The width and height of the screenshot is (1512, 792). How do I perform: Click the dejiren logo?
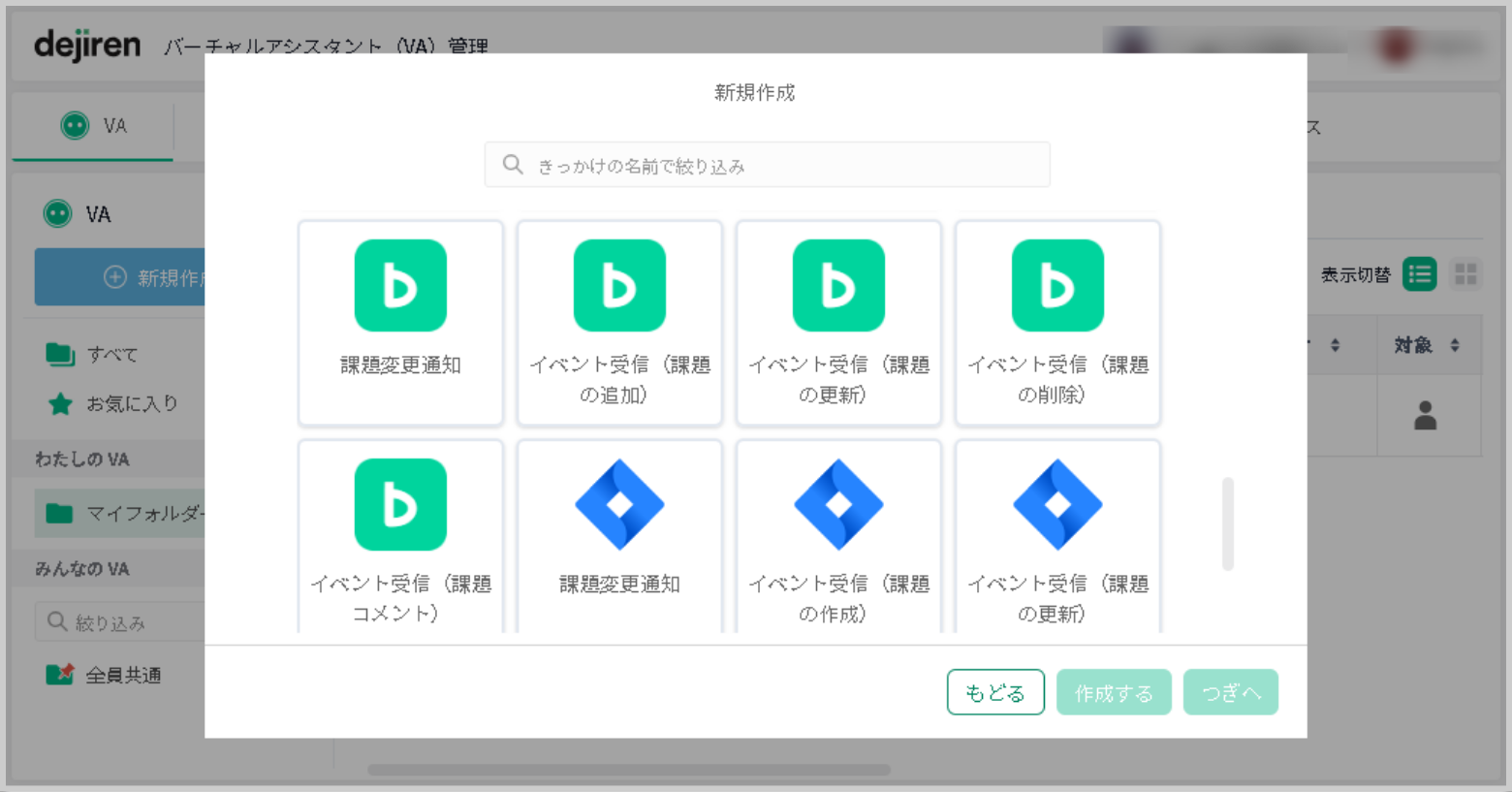pos(87,45)
